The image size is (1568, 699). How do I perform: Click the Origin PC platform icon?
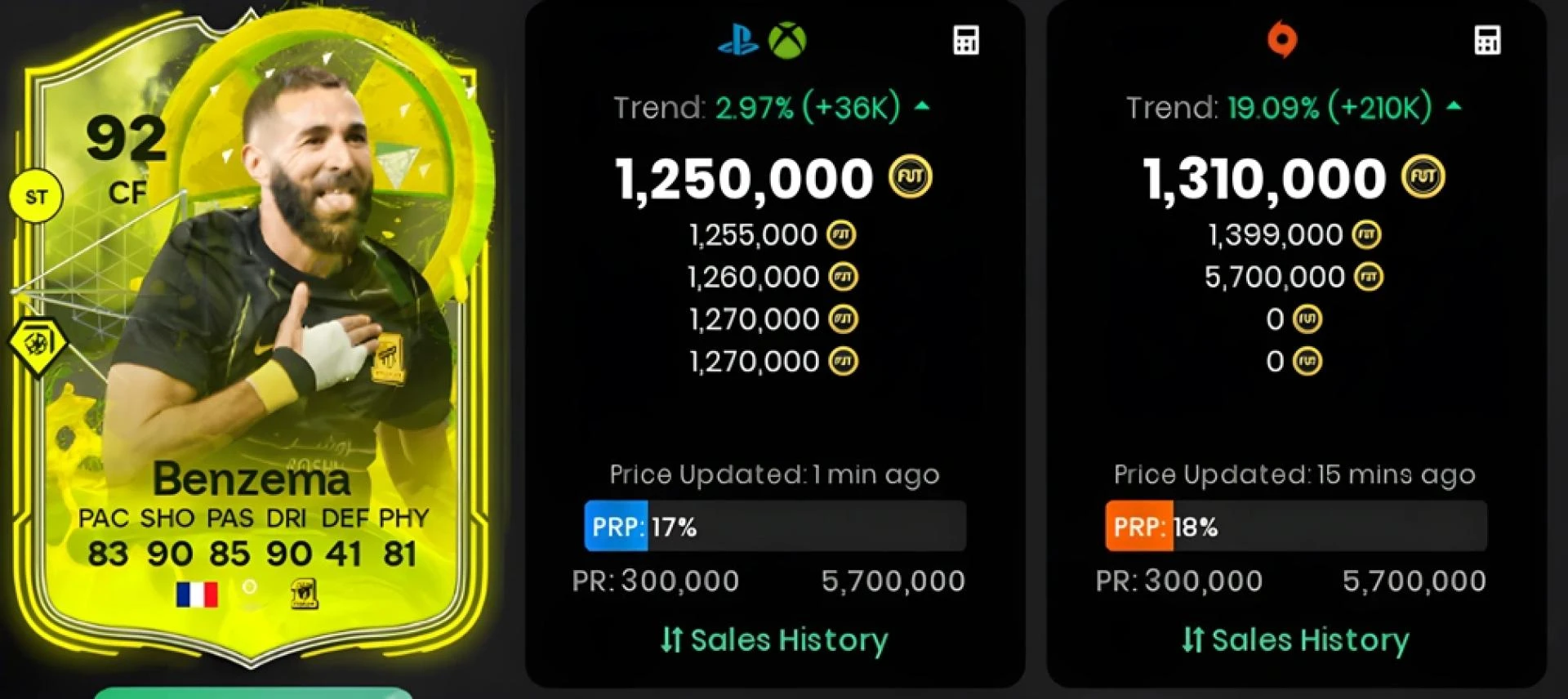(1282, 39)
